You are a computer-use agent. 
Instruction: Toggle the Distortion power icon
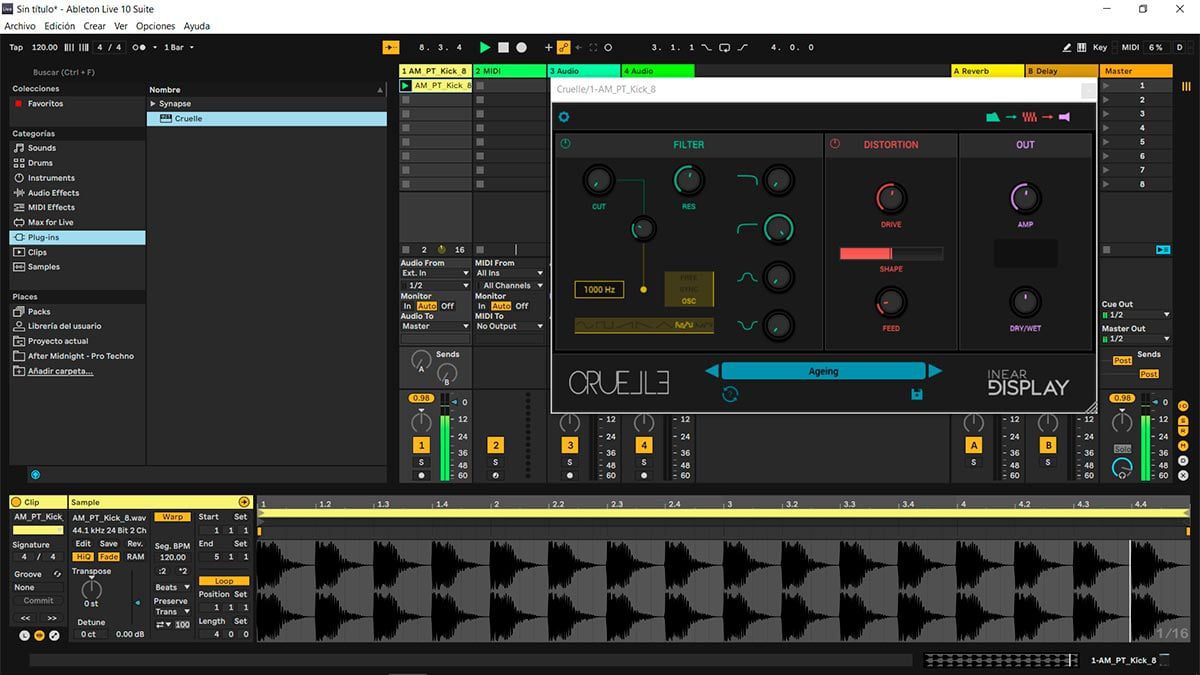[835, 144]
